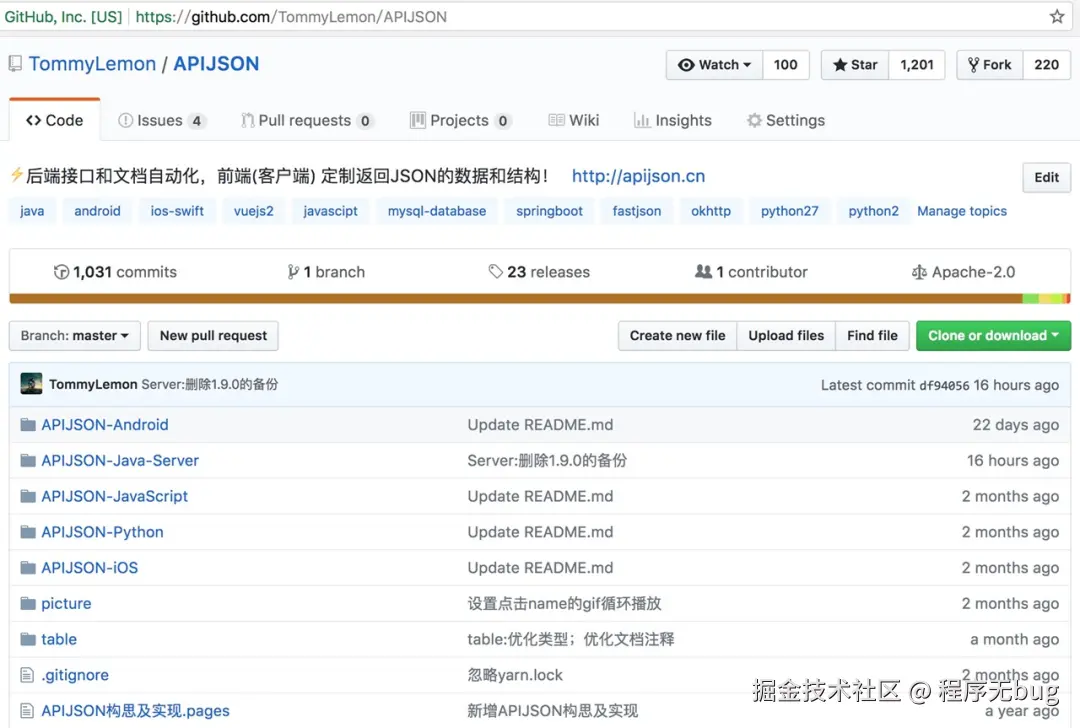Click the folder icon next to APIJSON-Android
This screenshot has width=1080, height=728.
click(x=28, y=424)
